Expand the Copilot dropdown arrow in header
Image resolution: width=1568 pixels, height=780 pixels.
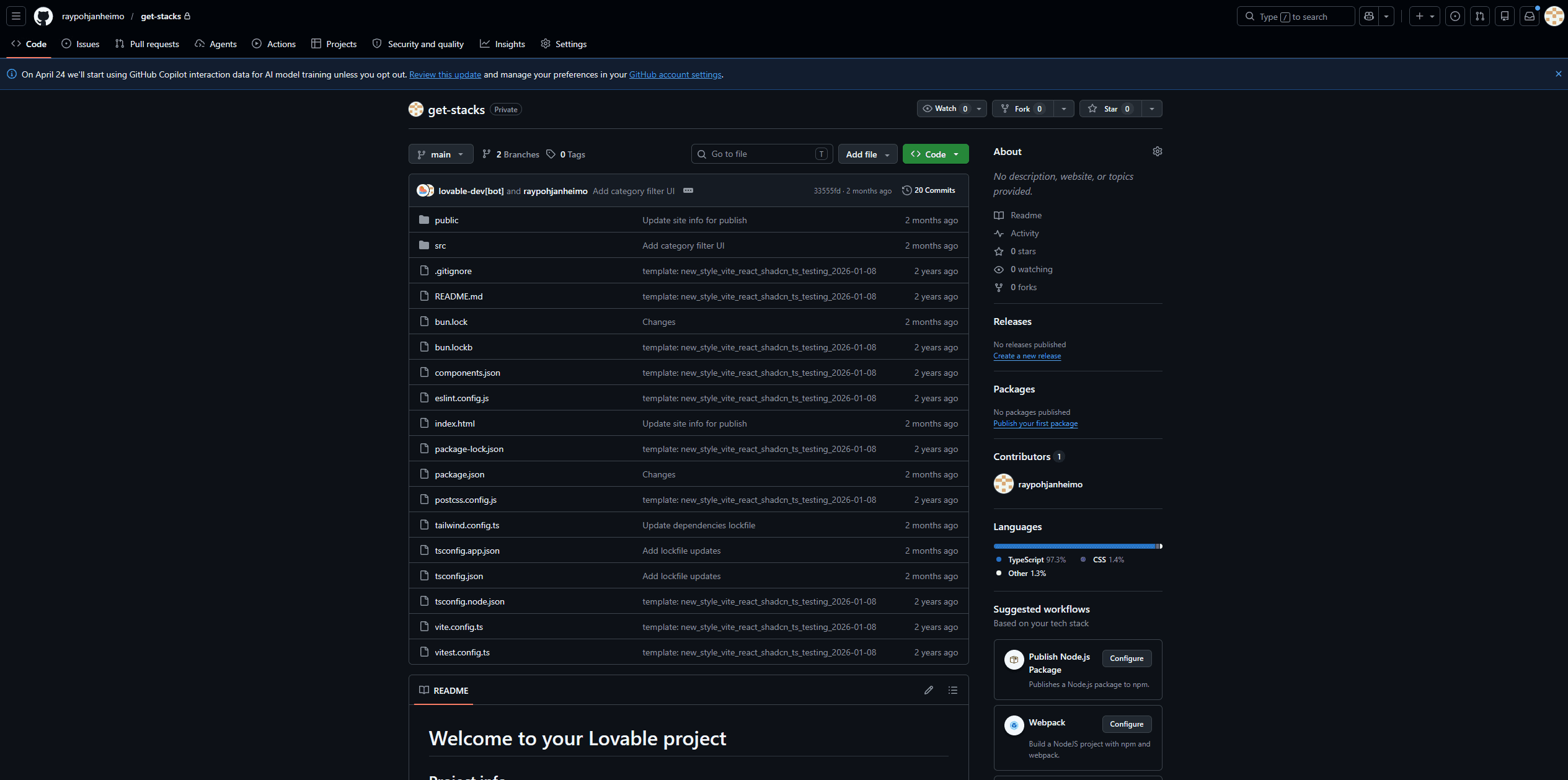pos(1386,16)
